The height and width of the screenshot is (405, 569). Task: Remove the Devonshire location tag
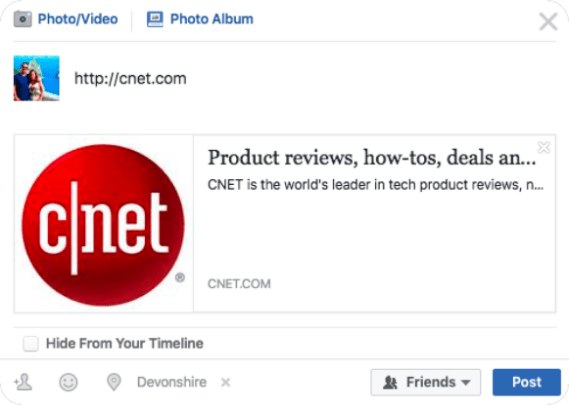226,382
